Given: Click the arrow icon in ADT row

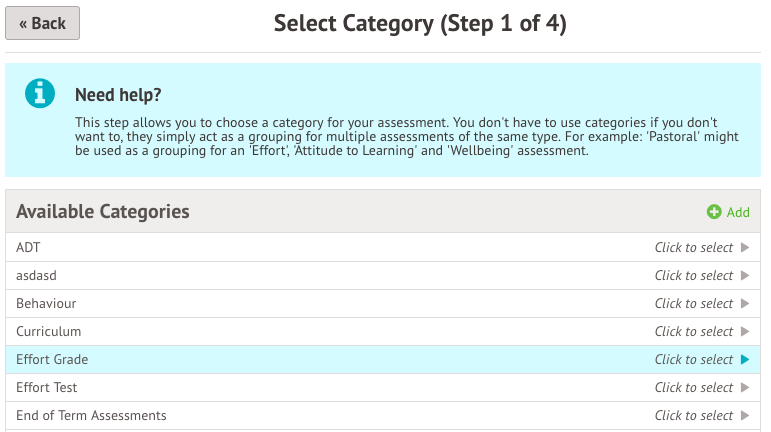Looking at the screenshot, I should click(x=744, y=247).
